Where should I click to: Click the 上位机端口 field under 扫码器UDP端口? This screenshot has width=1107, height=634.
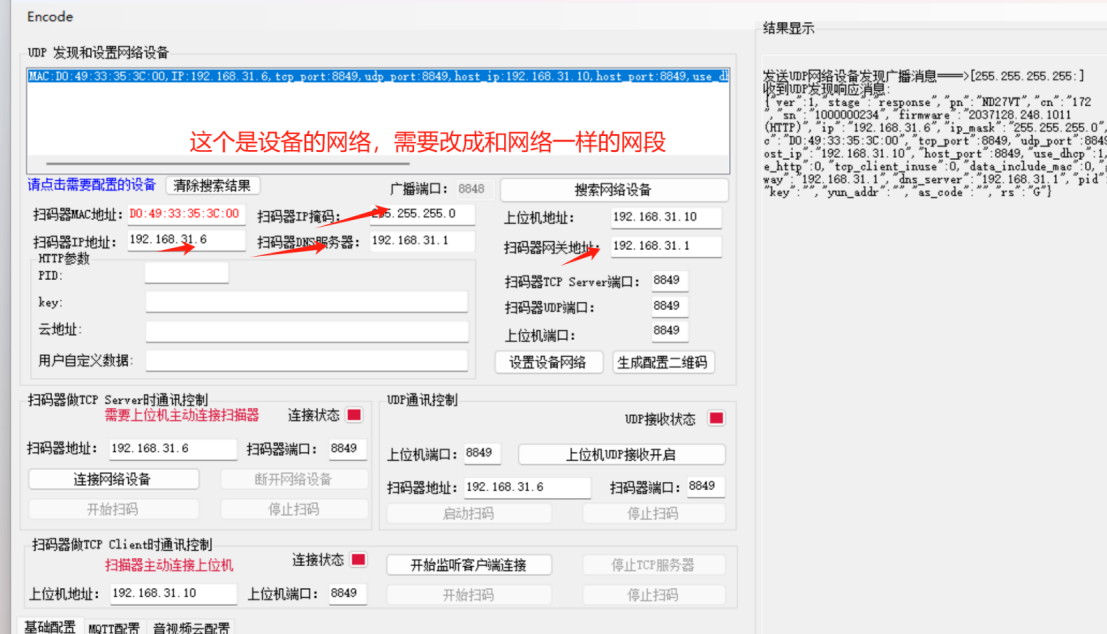(669, 331)
